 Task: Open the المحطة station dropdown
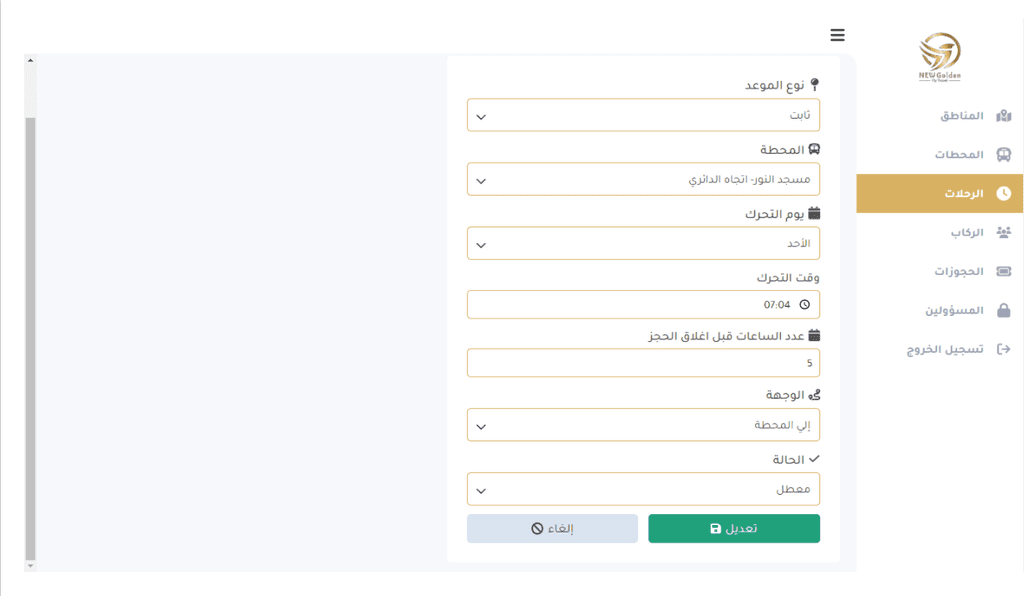click(x=643, y=179)
